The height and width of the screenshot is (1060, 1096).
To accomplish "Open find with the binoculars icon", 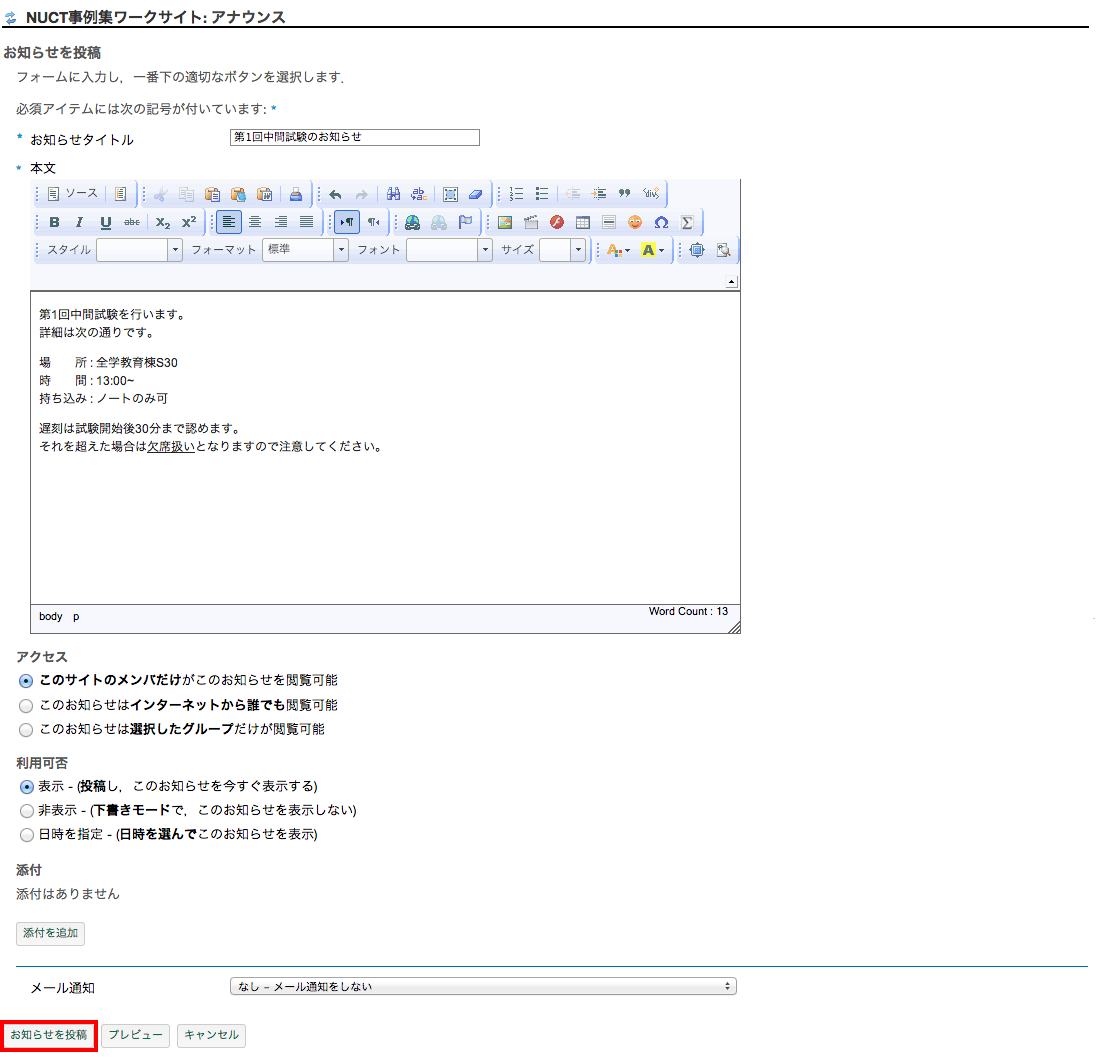I will [x=393, y=194].
